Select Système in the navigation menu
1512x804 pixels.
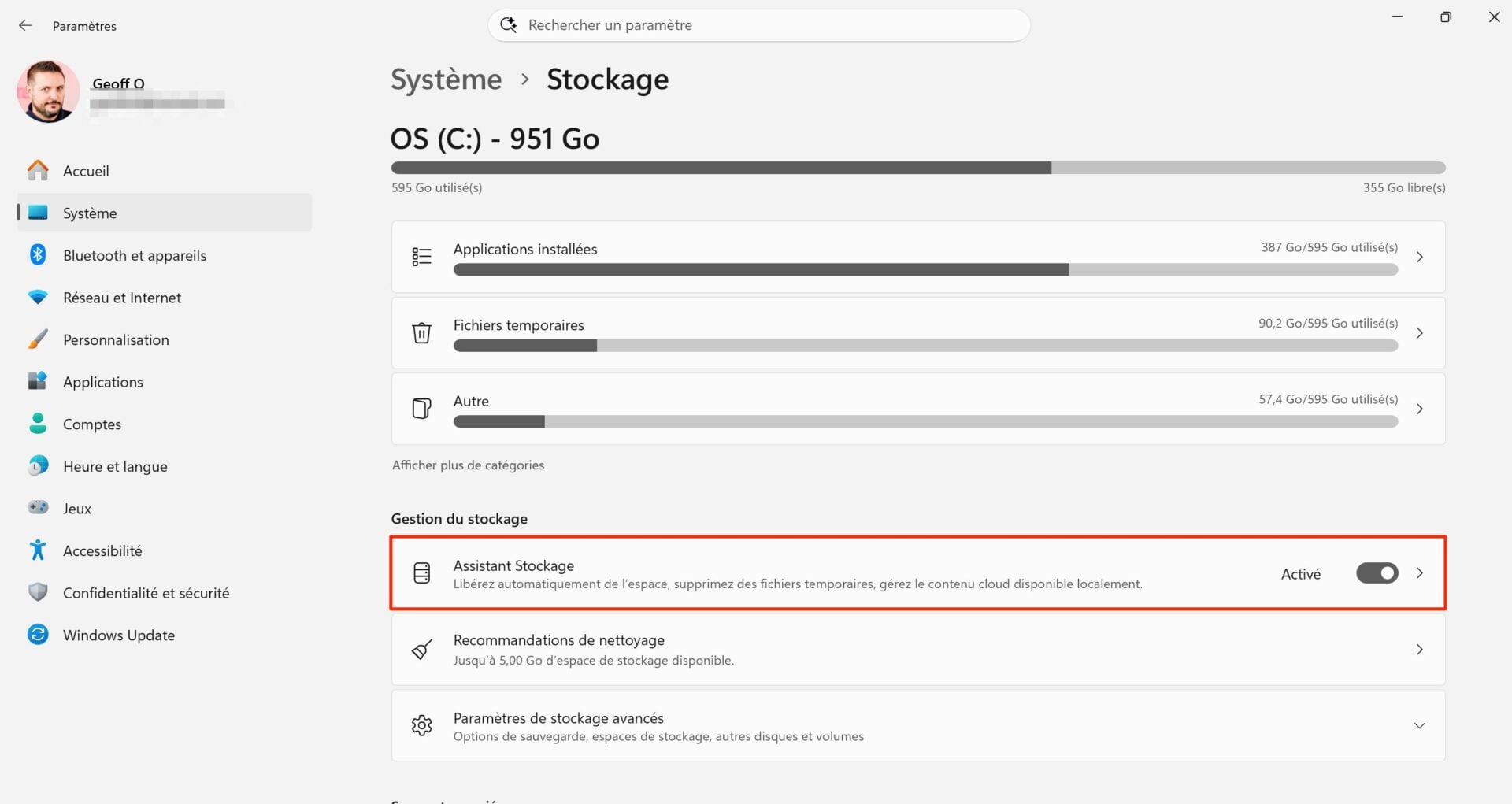(90, 213)
